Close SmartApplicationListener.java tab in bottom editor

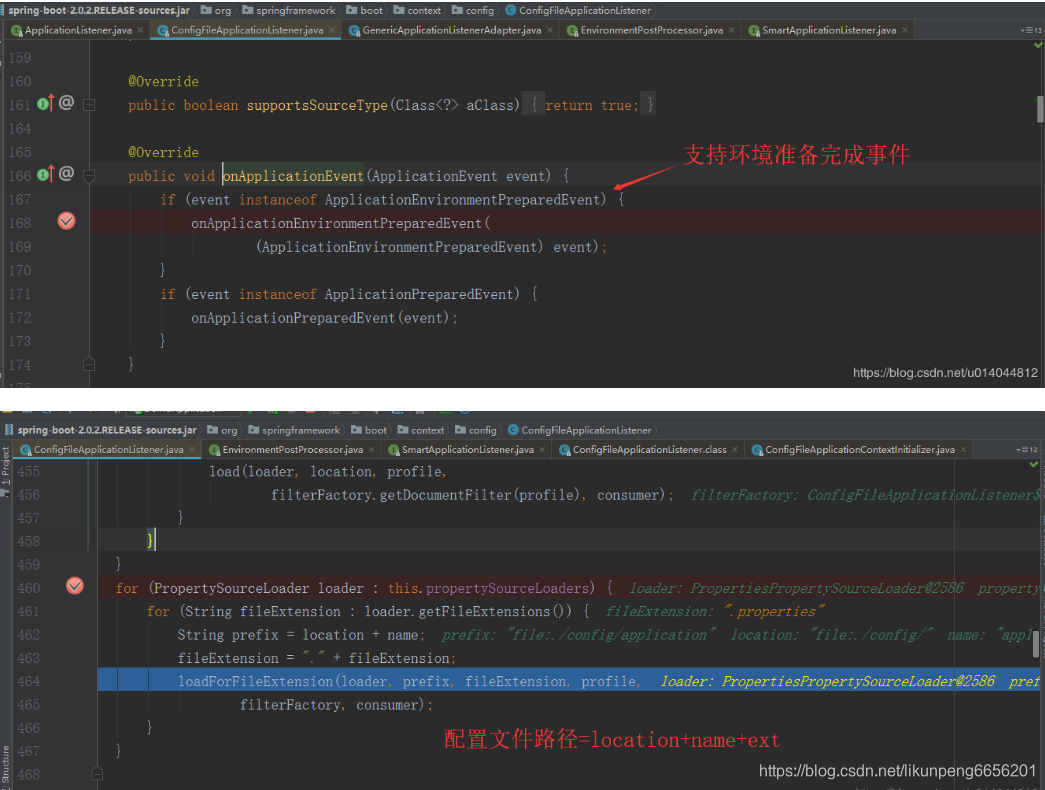(542, 449)
